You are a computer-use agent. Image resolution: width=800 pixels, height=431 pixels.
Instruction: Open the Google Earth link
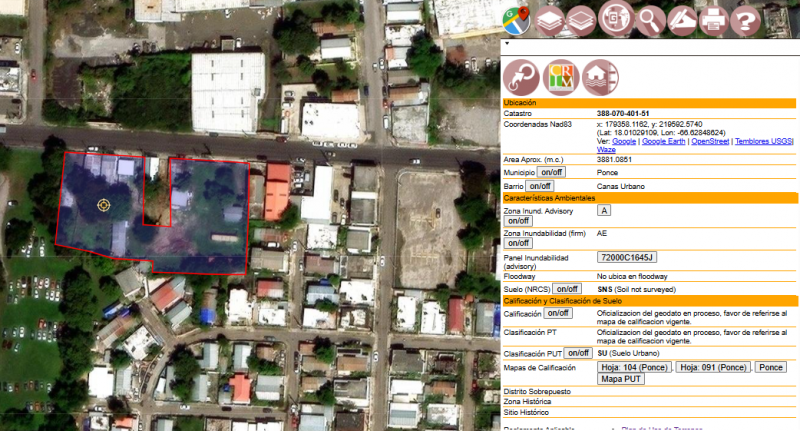(x=664, y=142)
